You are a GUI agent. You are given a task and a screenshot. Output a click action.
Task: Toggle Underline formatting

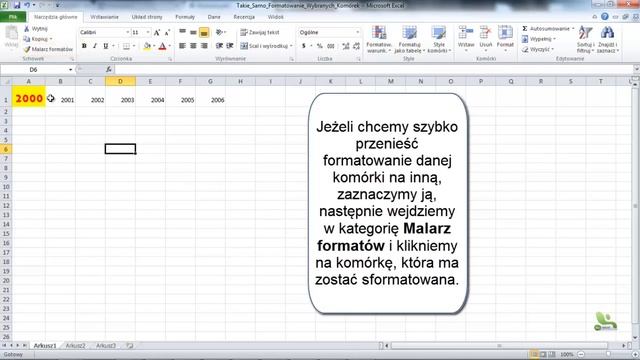(x=105, y=46)
